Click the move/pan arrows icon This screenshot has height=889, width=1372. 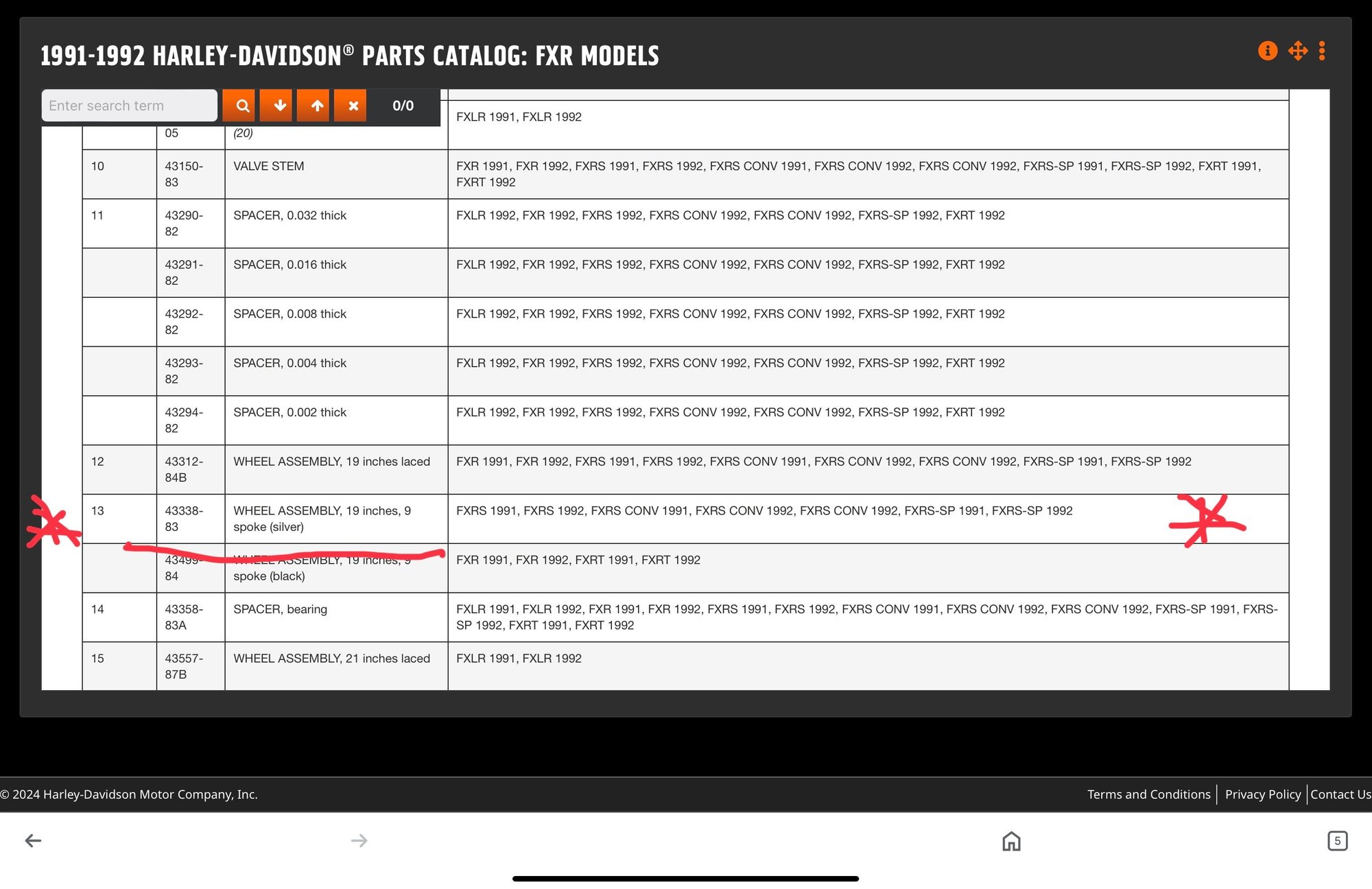pos(1297,51)
